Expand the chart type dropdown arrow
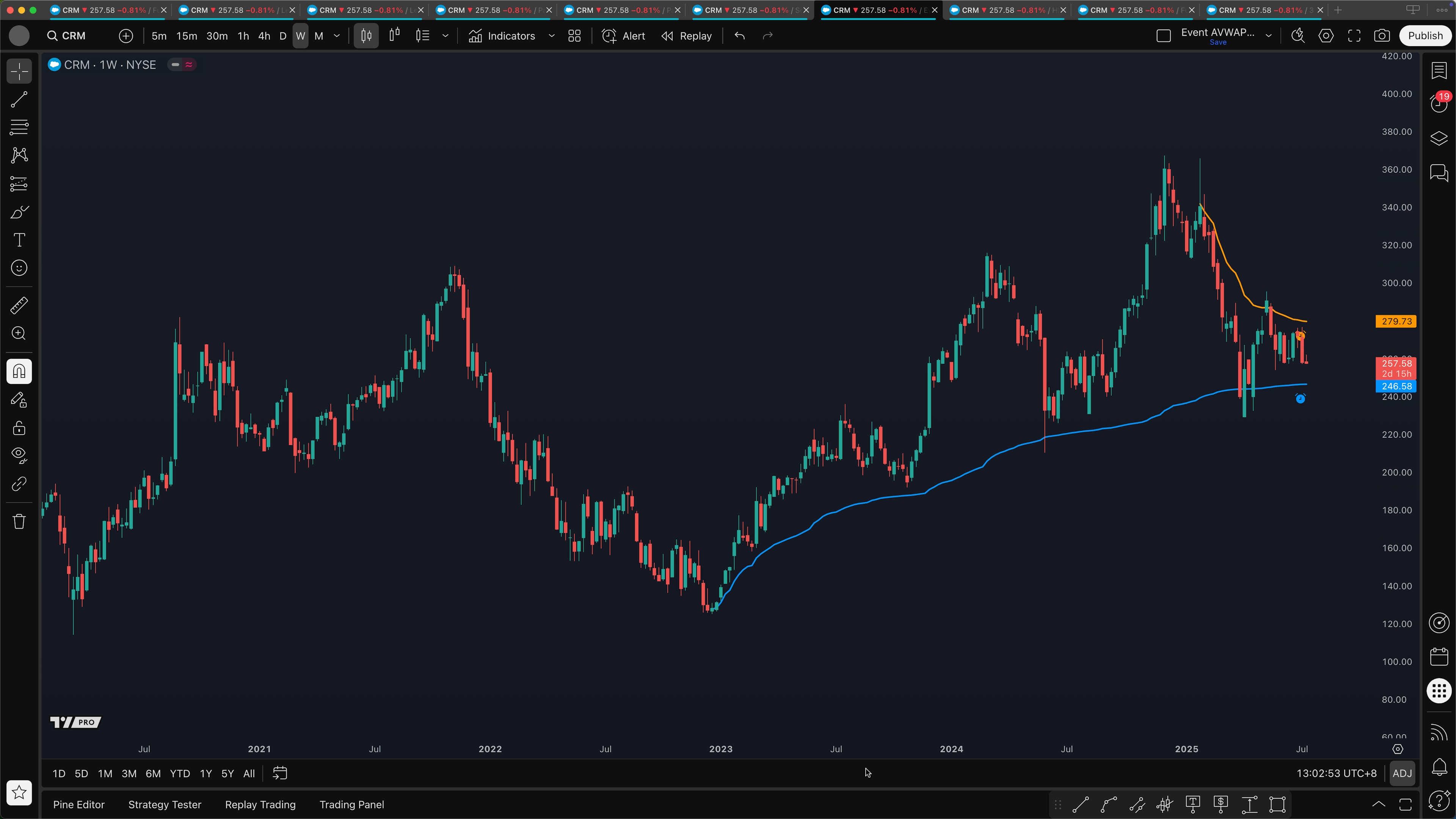1456x819 pixels. (x=446, y=36)
